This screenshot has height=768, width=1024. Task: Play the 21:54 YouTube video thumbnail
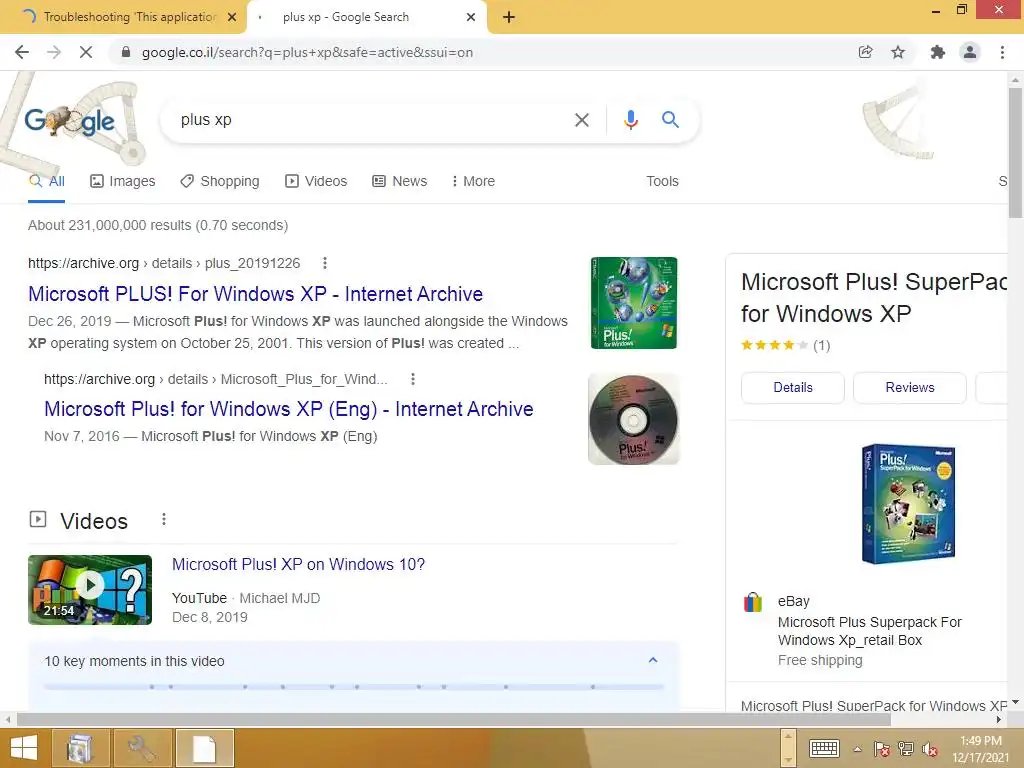pos(90,590)
